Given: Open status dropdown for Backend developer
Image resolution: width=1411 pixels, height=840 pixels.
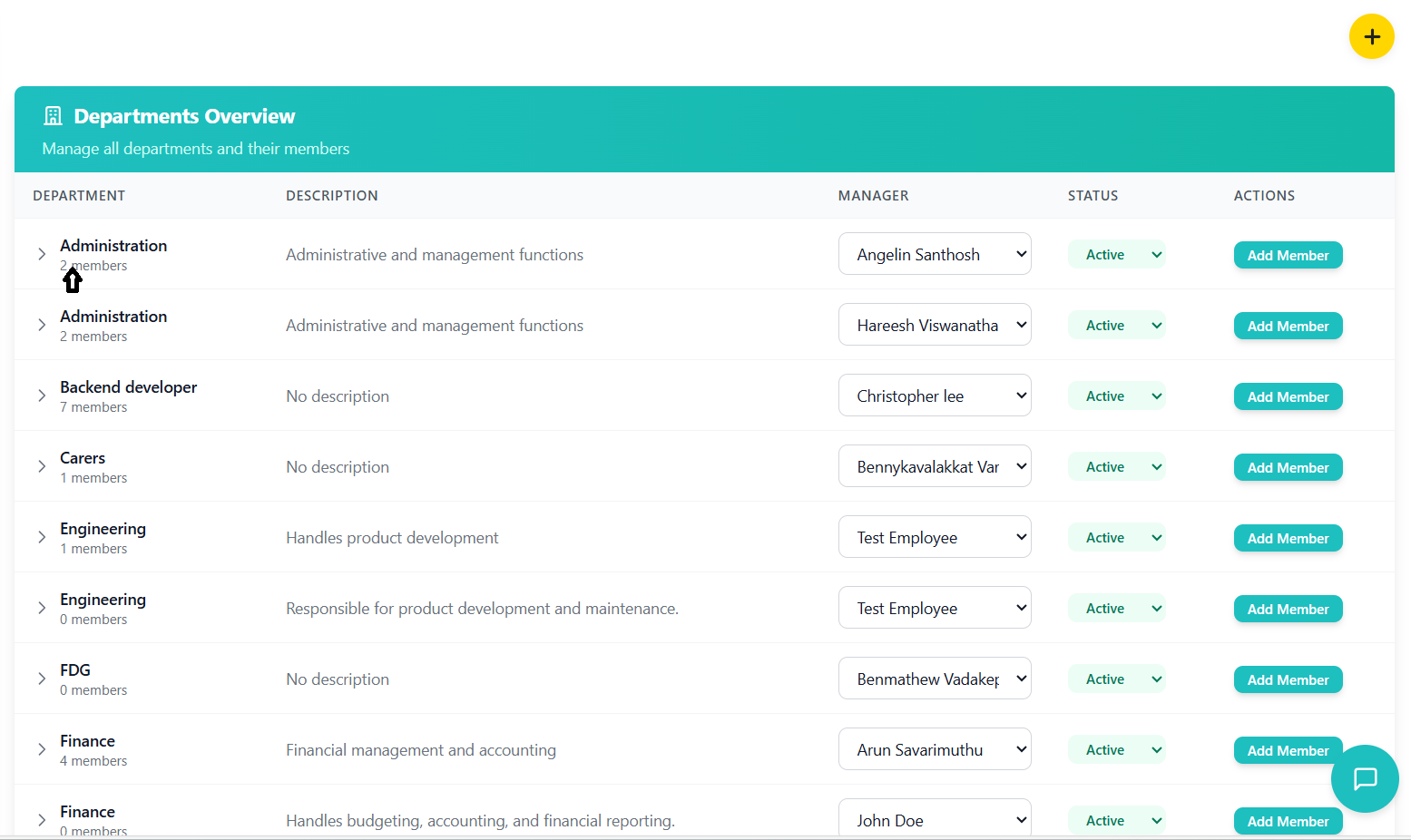Looking at the screenshot, I should point(1117,396).
